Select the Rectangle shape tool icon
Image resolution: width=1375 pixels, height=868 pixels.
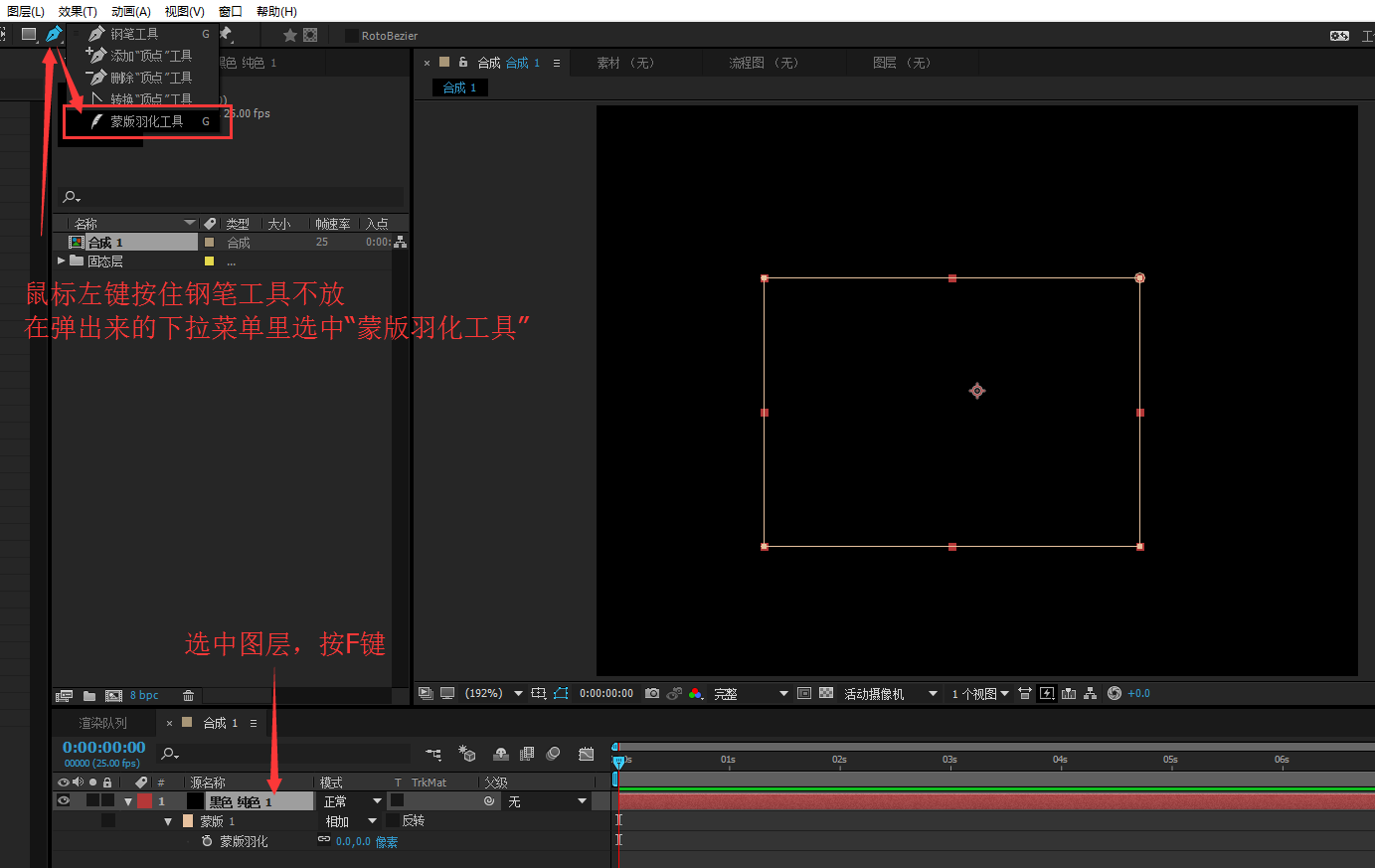tap(29, 35)
